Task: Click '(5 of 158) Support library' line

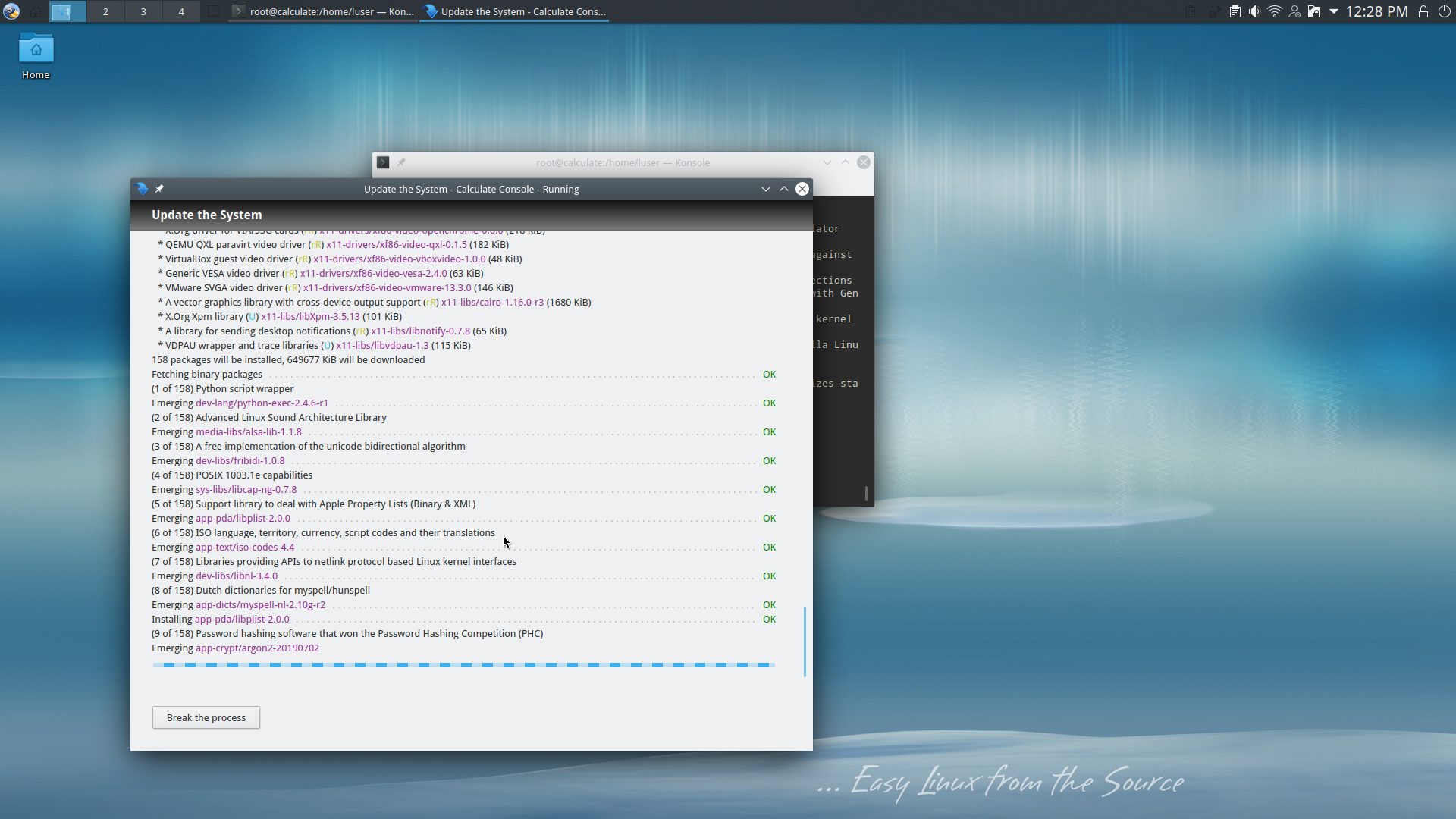Action: pos(314,504)
